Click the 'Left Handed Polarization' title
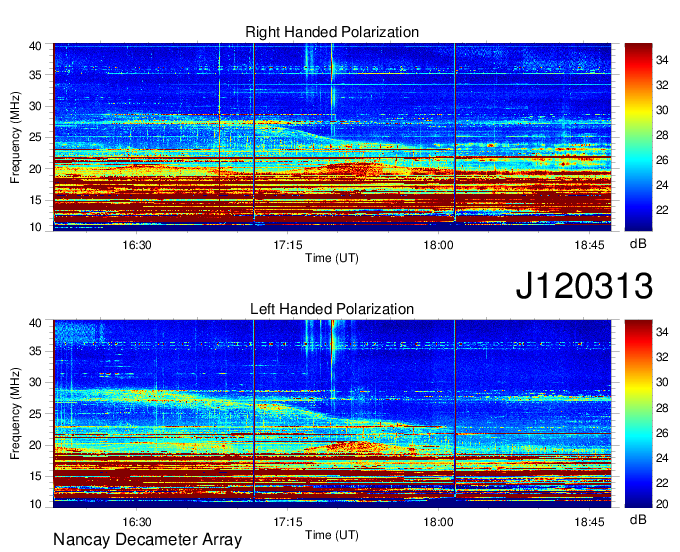Screen dimensions: 680x552 pyautogui.click(x=332, y=309)
